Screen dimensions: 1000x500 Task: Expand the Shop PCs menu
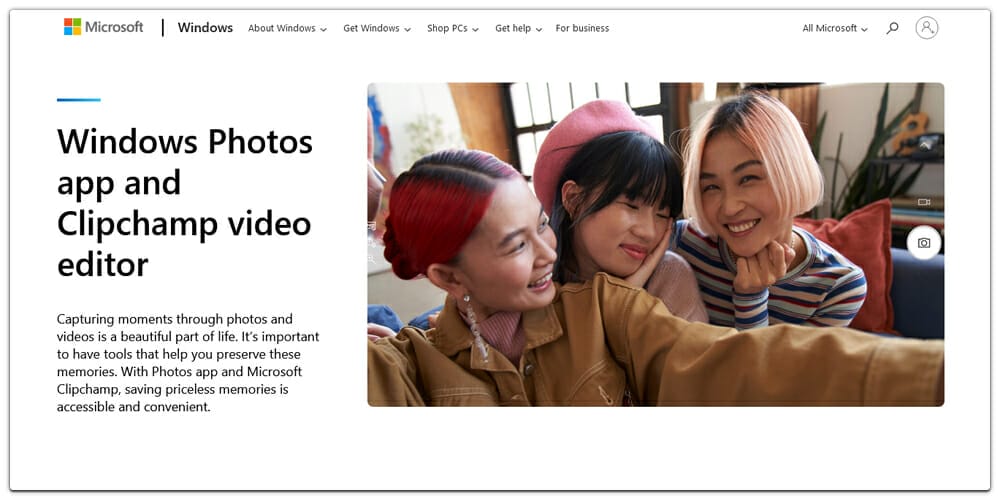(x=453, y=29)
